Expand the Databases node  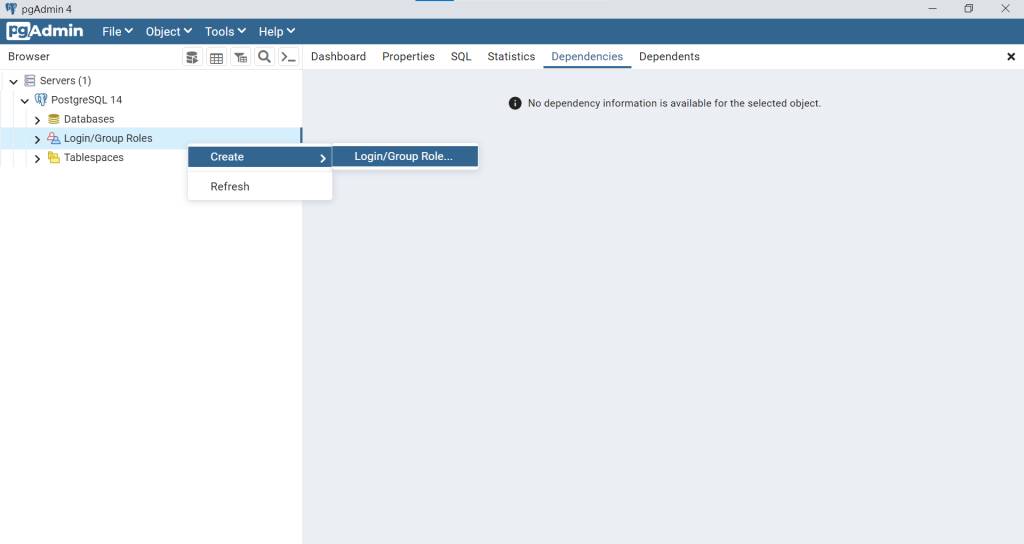click(x=37, y=120)
